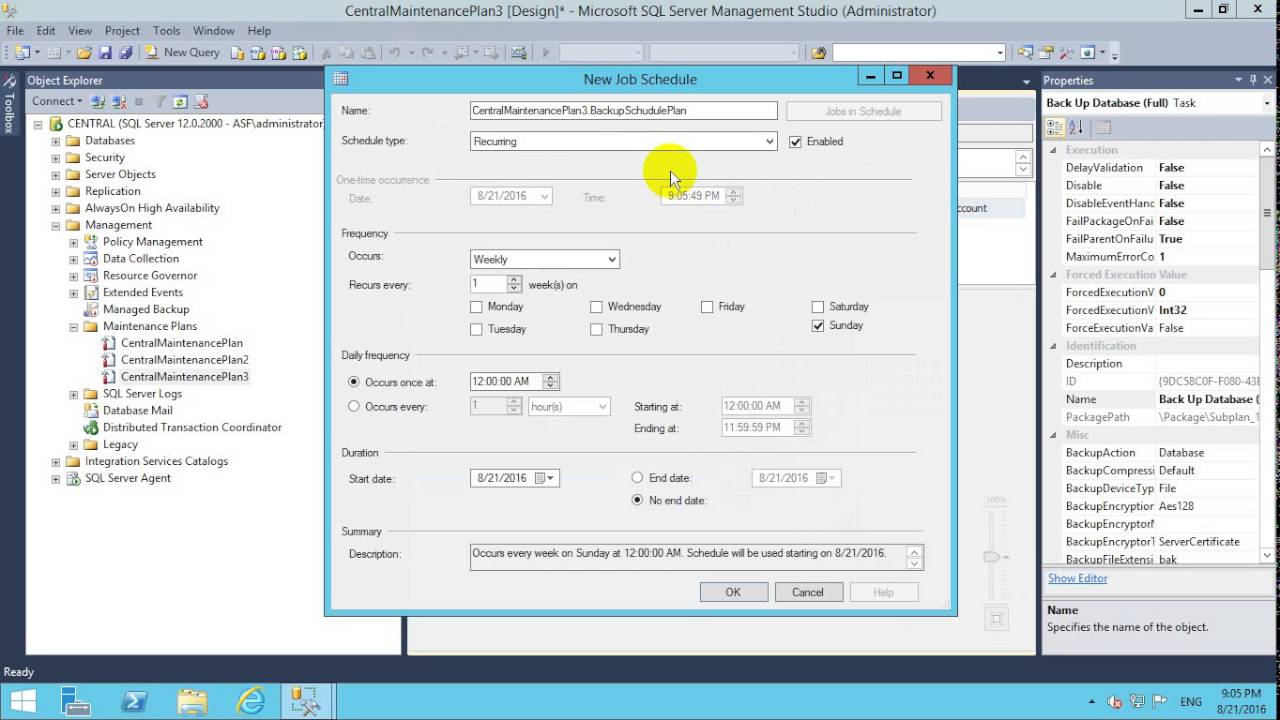
Task: Open the Back Up Database task dropdown in Properties
Action: tap(1267, 103)
